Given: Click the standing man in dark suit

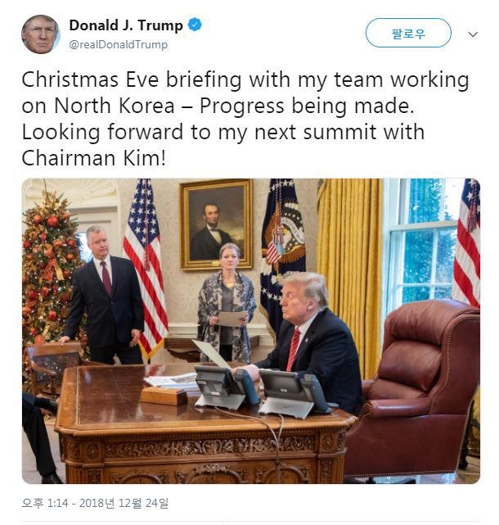Looking at the screenshot, I should [103, 296].
